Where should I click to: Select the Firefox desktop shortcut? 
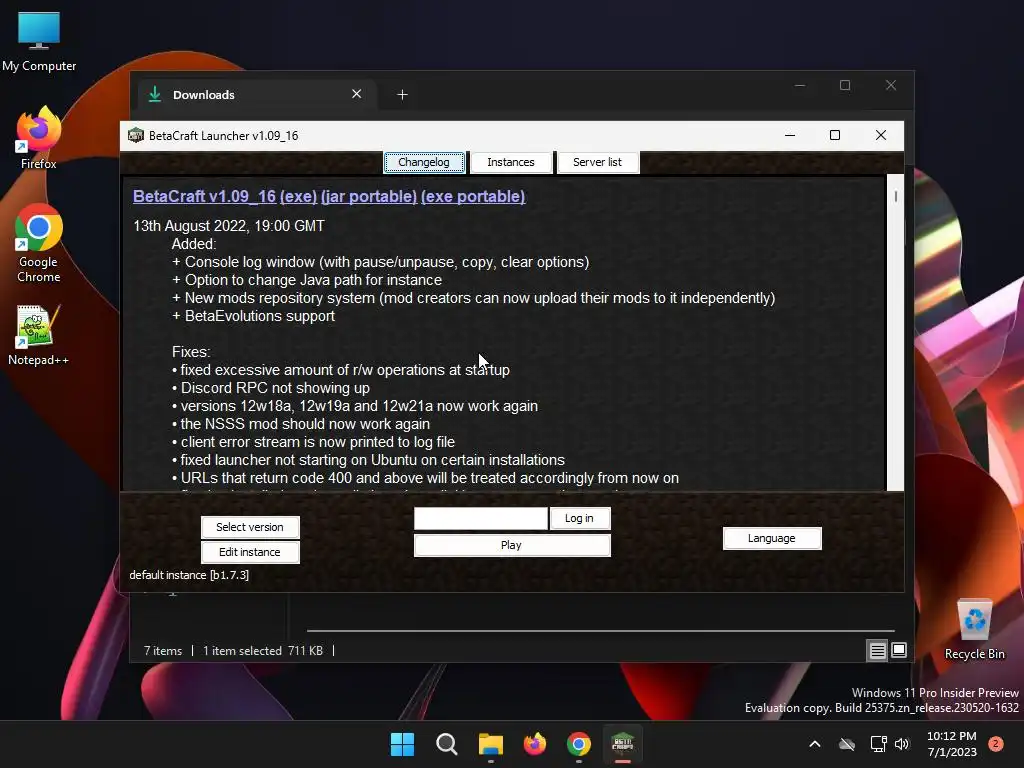(x=39, y=138)
